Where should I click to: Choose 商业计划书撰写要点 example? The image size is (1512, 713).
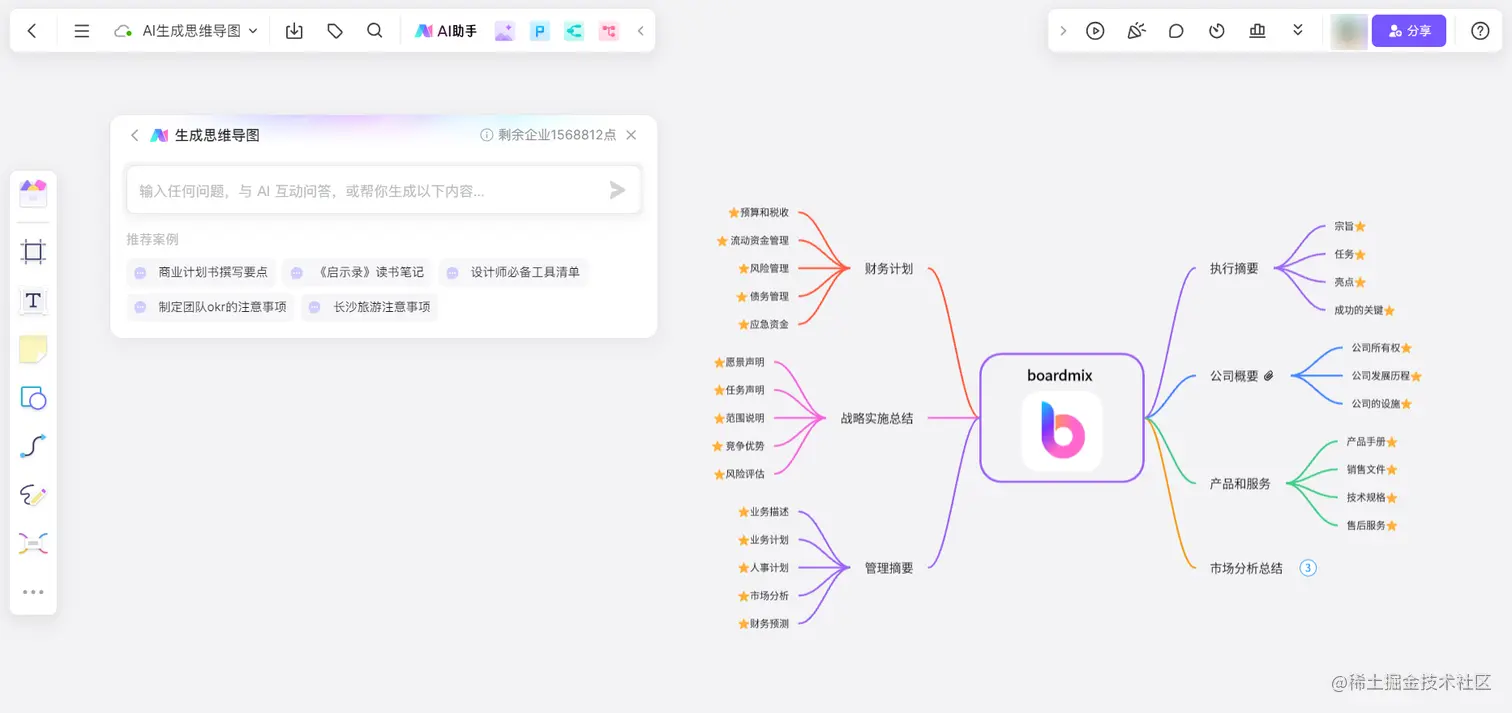[x=201, y=272]
